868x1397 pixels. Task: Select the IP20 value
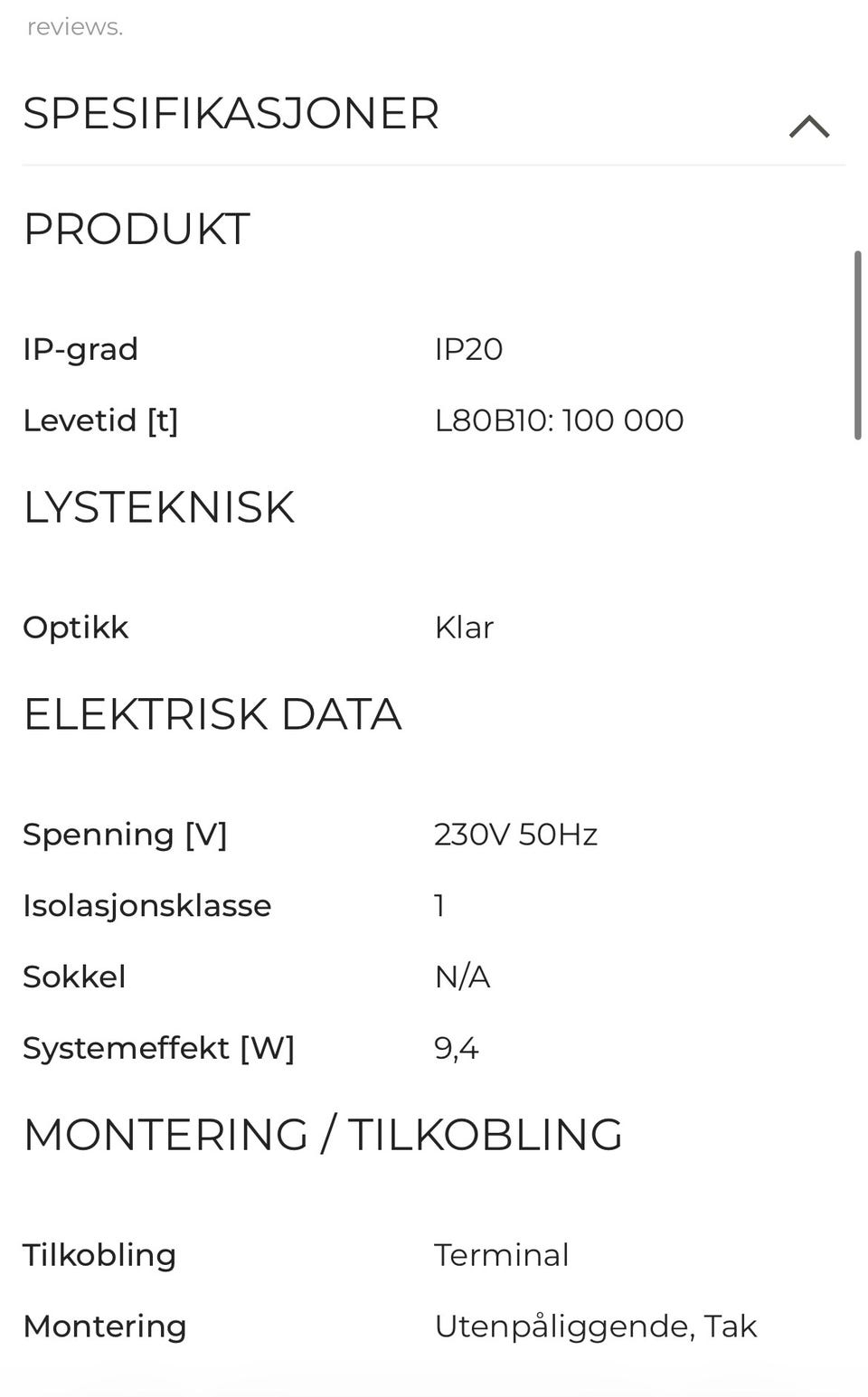(468, 349)
